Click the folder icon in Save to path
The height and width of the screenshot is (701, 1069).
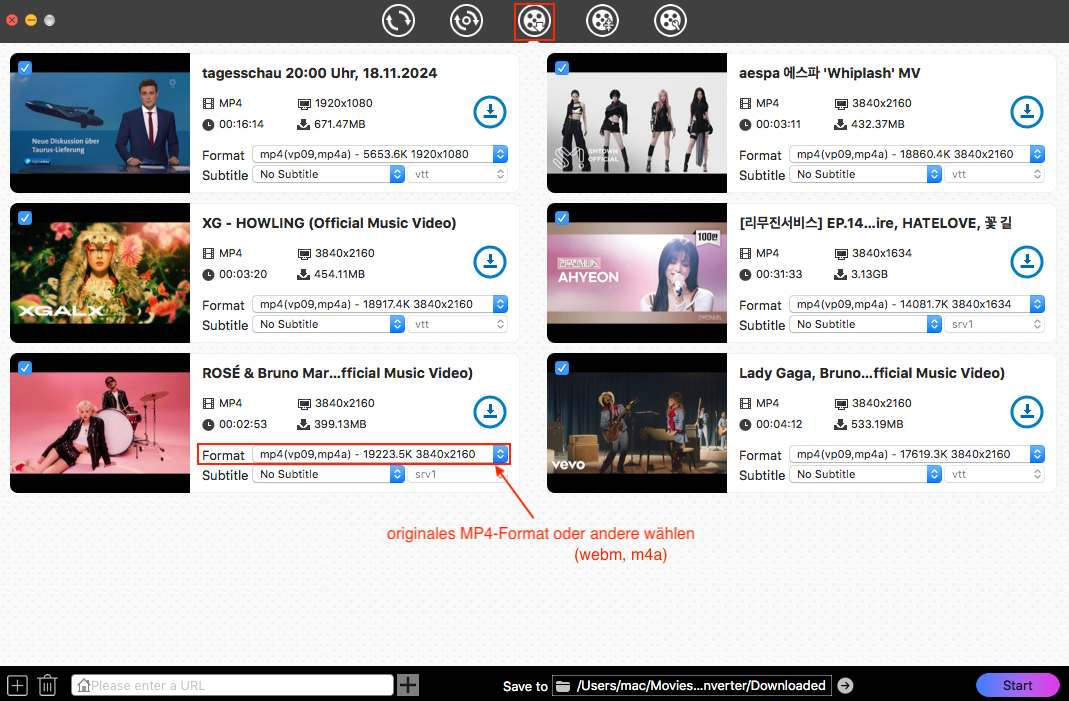tap(562, 686)
